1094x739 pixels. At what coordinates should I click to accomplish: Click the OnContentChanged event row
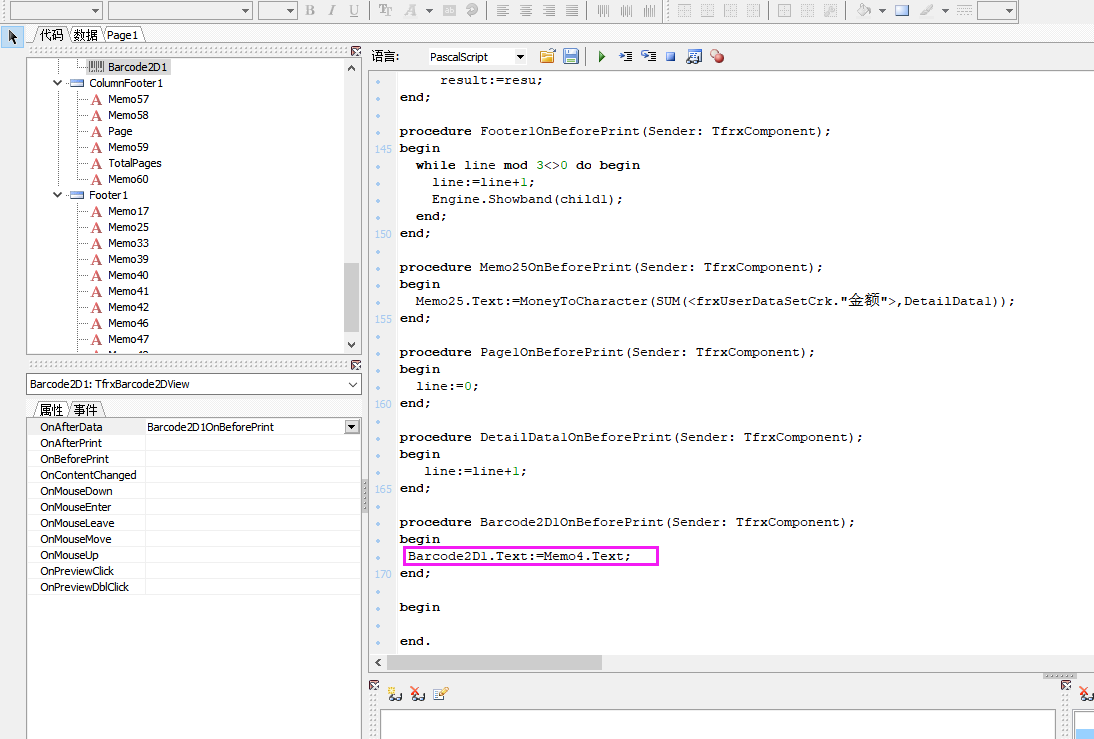pos(194,475)
